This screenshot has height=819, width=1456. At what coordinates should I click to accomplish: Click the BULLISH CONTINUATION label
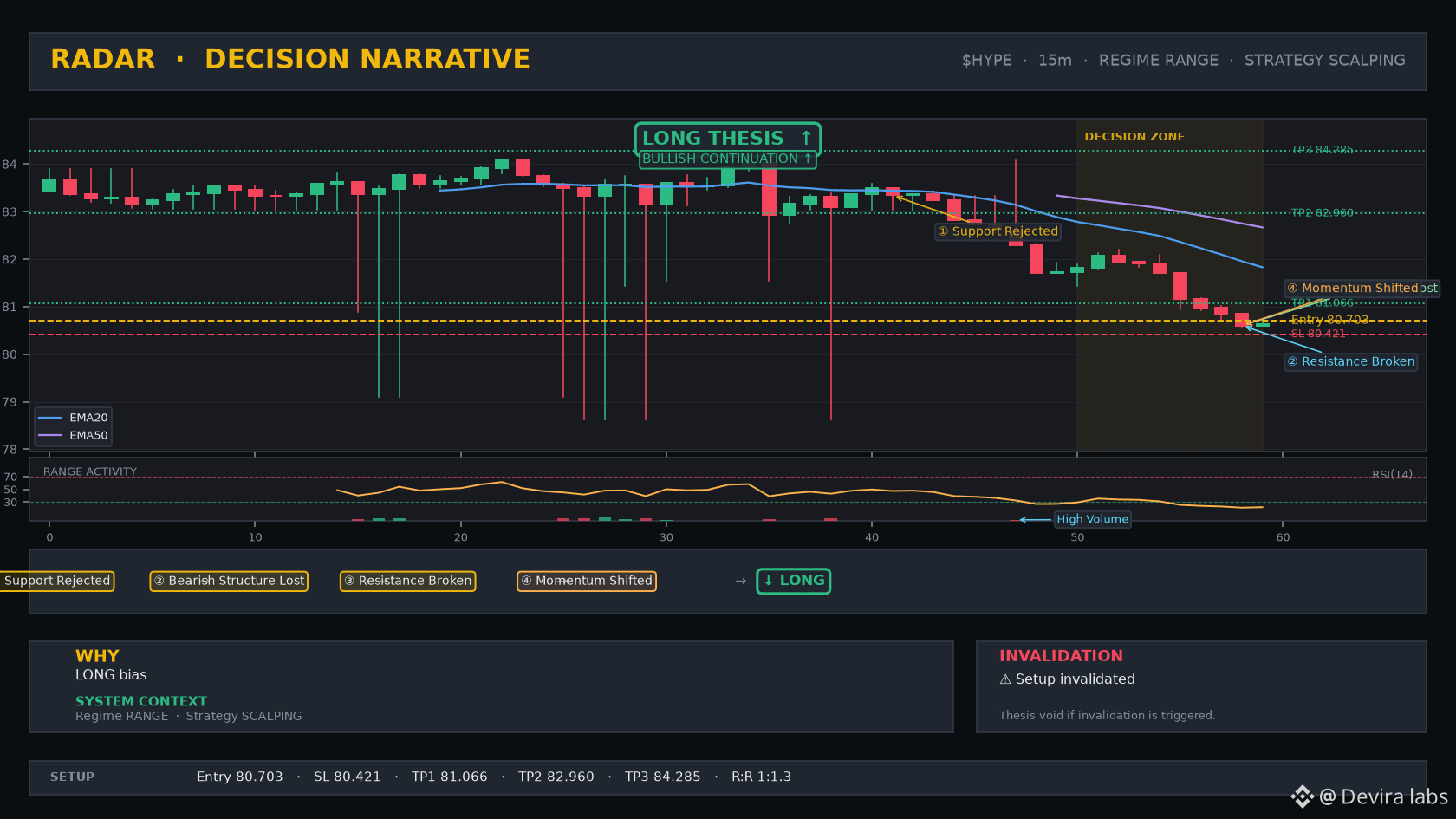coord(727,159)
